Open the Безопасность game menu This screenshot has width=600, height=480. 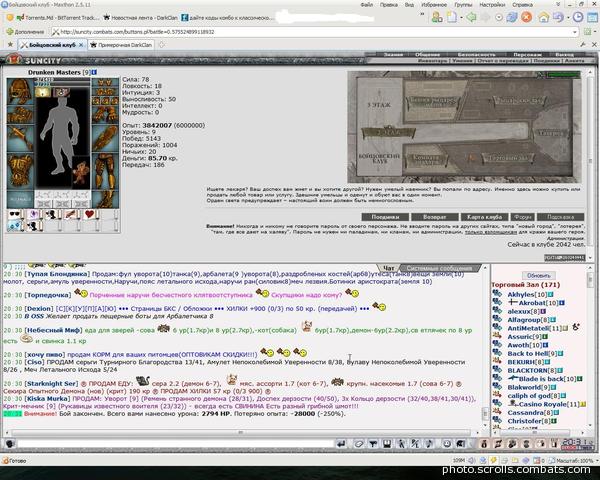pyautogui.click(x=476, y=55)
